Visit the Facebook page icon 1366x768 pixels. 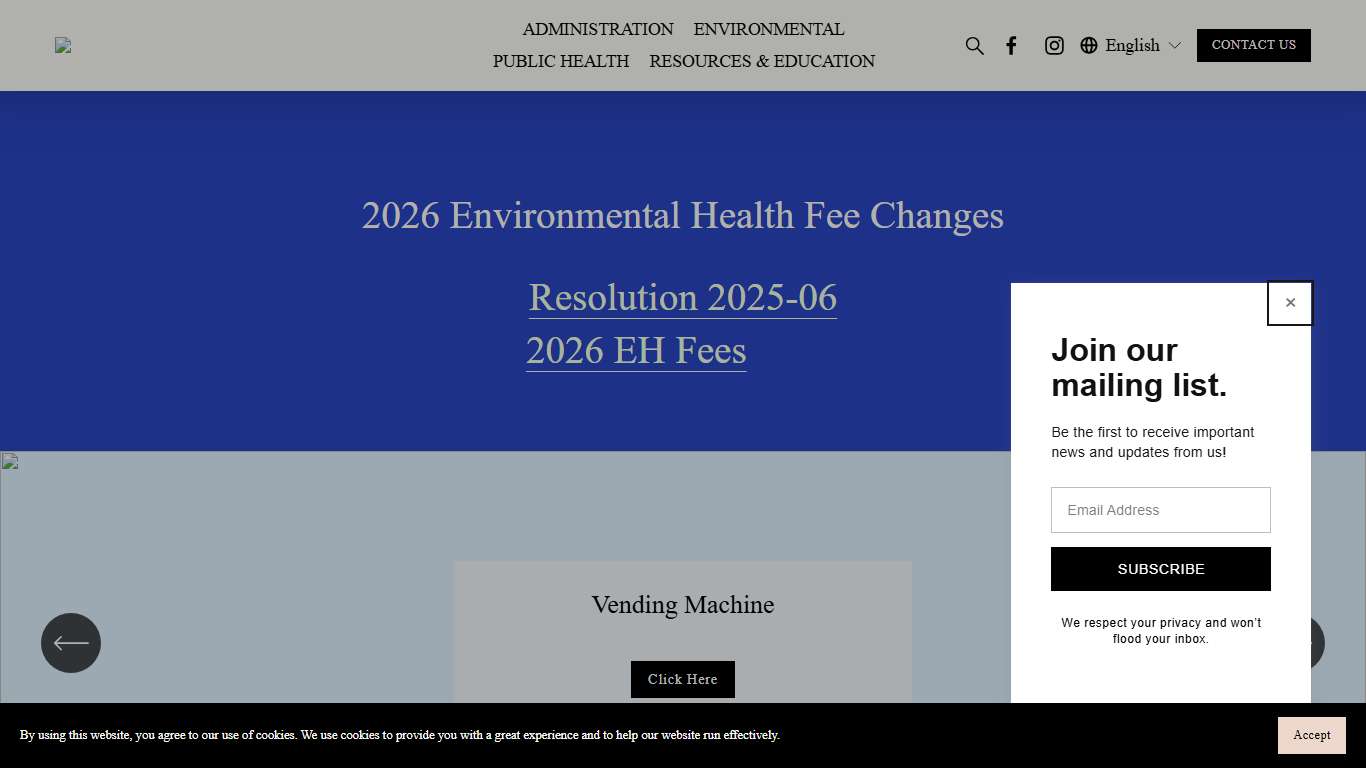coord(1011,46)
